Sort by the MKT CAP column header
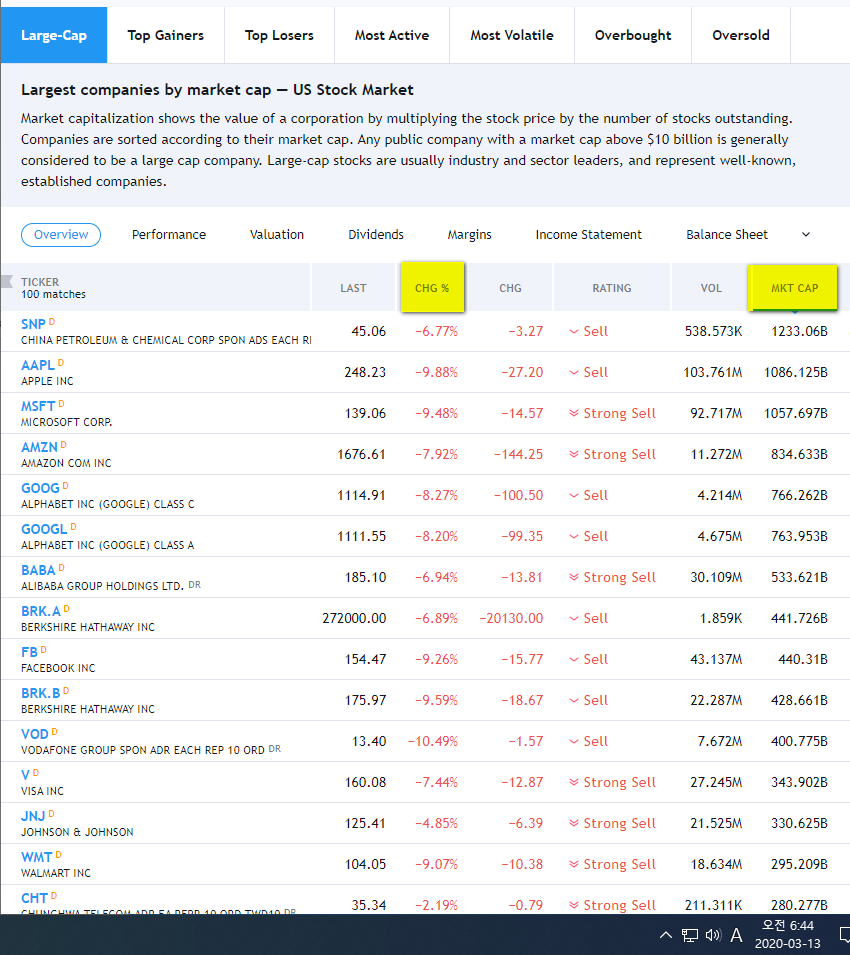The height and width of the screenshot is (955, 850). (794, 288)
